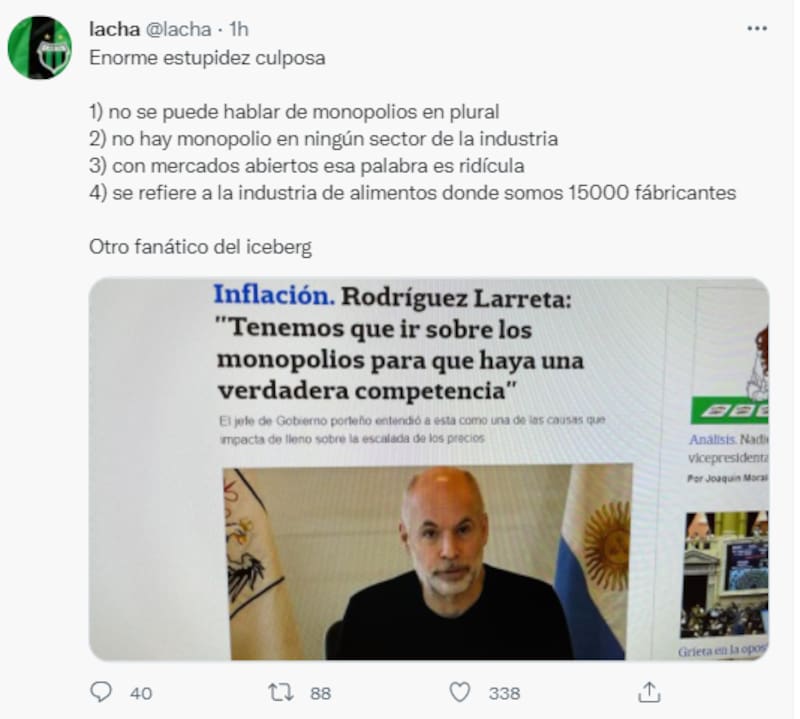The width and height of the screenshot is (800, 719).
Task: Click the Congress session sidebar thumbnail
Action: [x=724, y=575]
